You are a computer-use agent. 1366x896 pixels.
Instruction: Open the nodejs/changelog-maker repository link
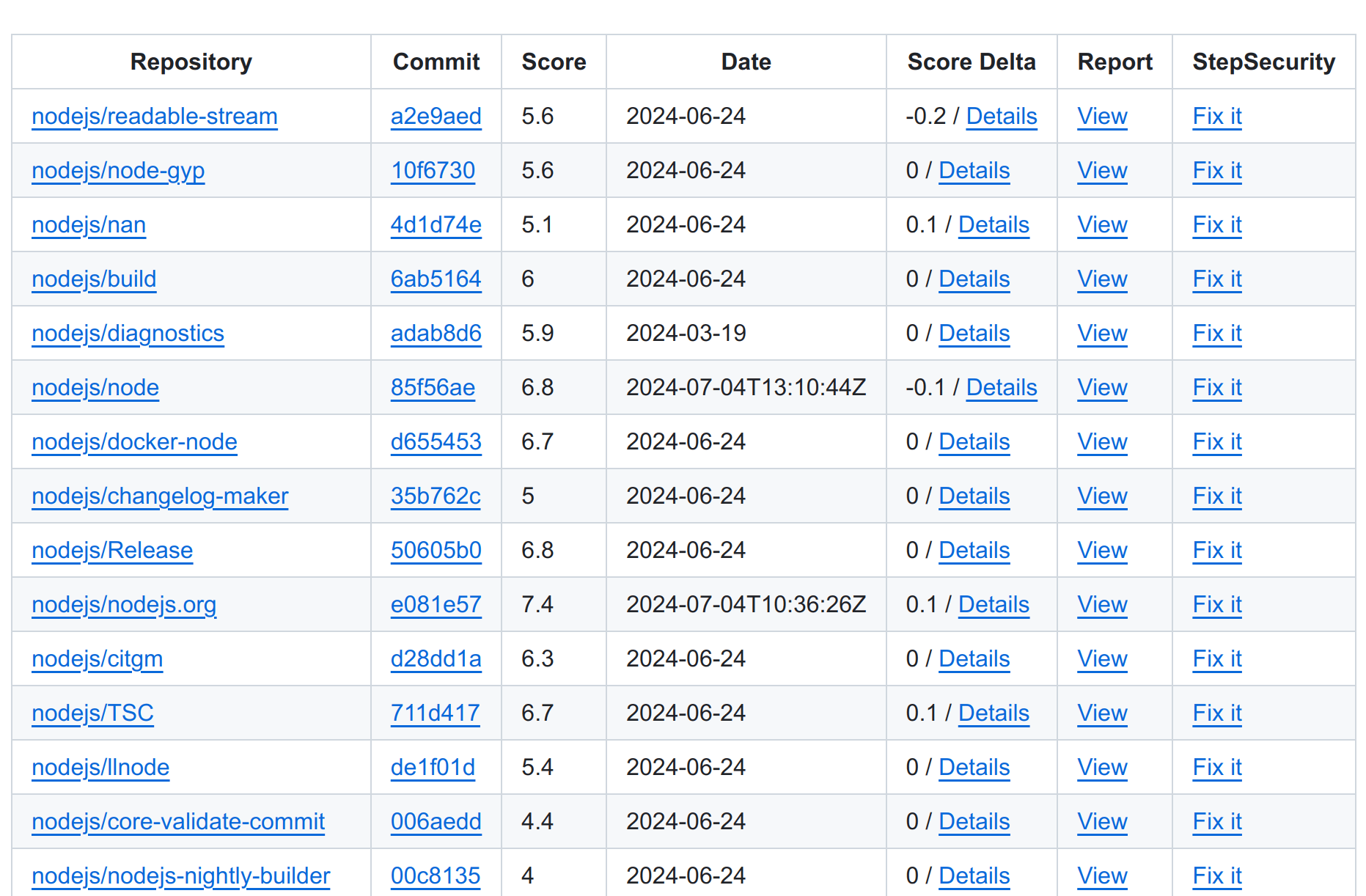pyautogui.click(x=160, y=496)
